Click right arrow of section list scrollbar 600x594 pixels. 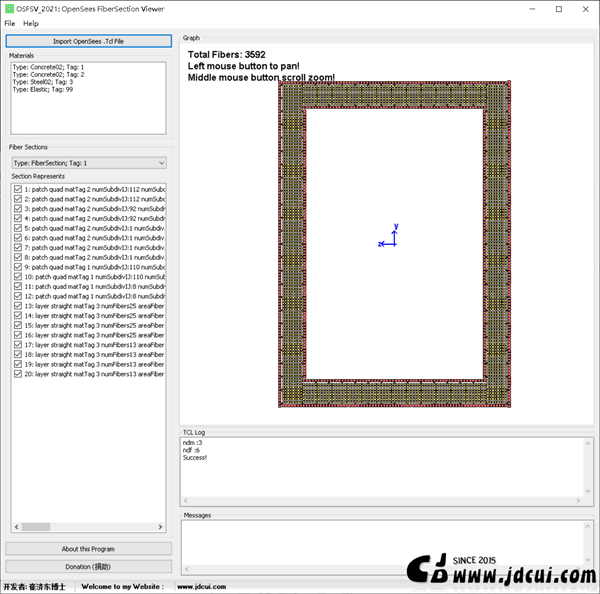[x=160, y=527]
